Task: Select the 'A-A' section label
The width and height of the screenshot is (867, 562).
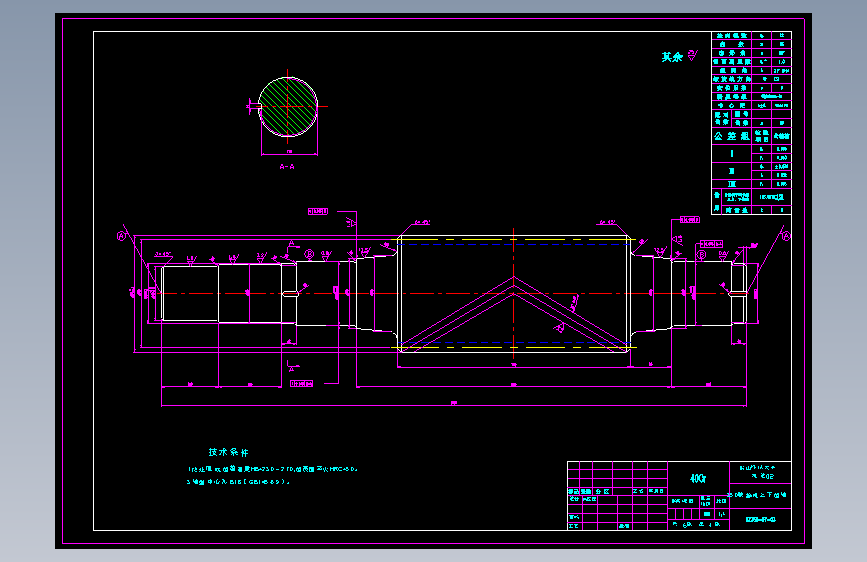Action: [287, 166]
